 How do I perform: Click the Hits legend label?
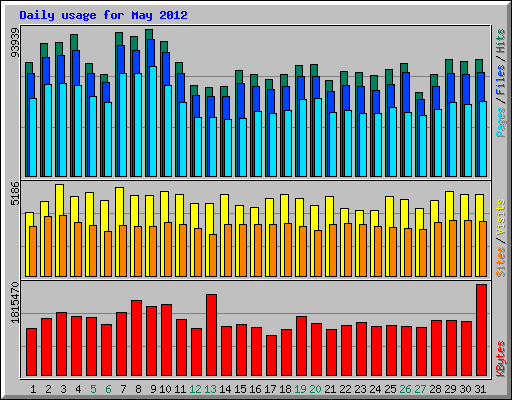click(501, 41)
